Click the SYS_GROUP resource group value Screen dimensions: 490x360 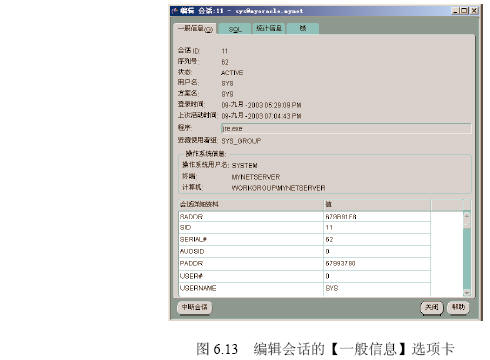pos(241,141)
